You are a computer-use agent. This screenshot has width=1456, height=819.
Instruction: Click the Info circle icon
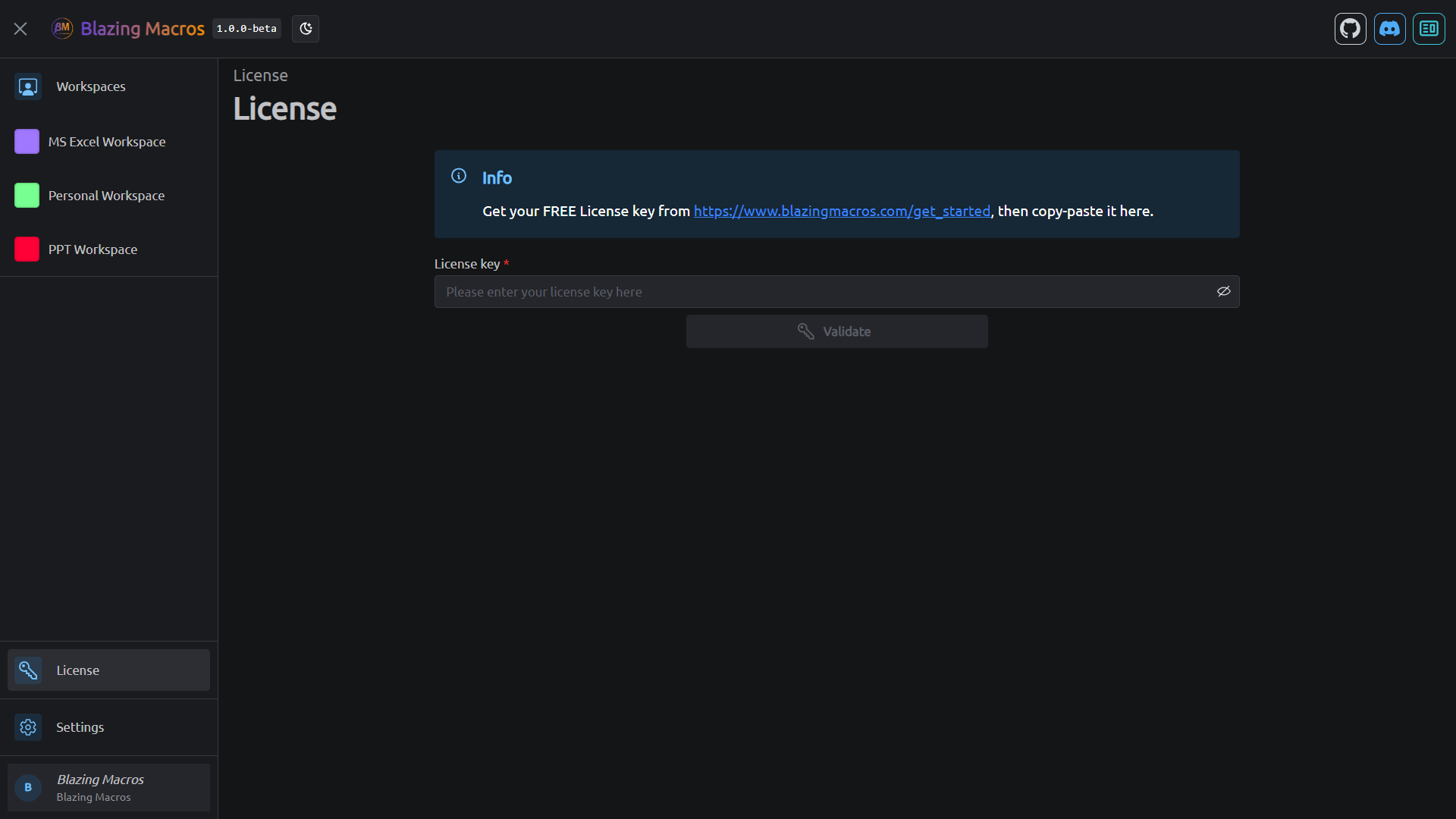(x=459, y=176)
